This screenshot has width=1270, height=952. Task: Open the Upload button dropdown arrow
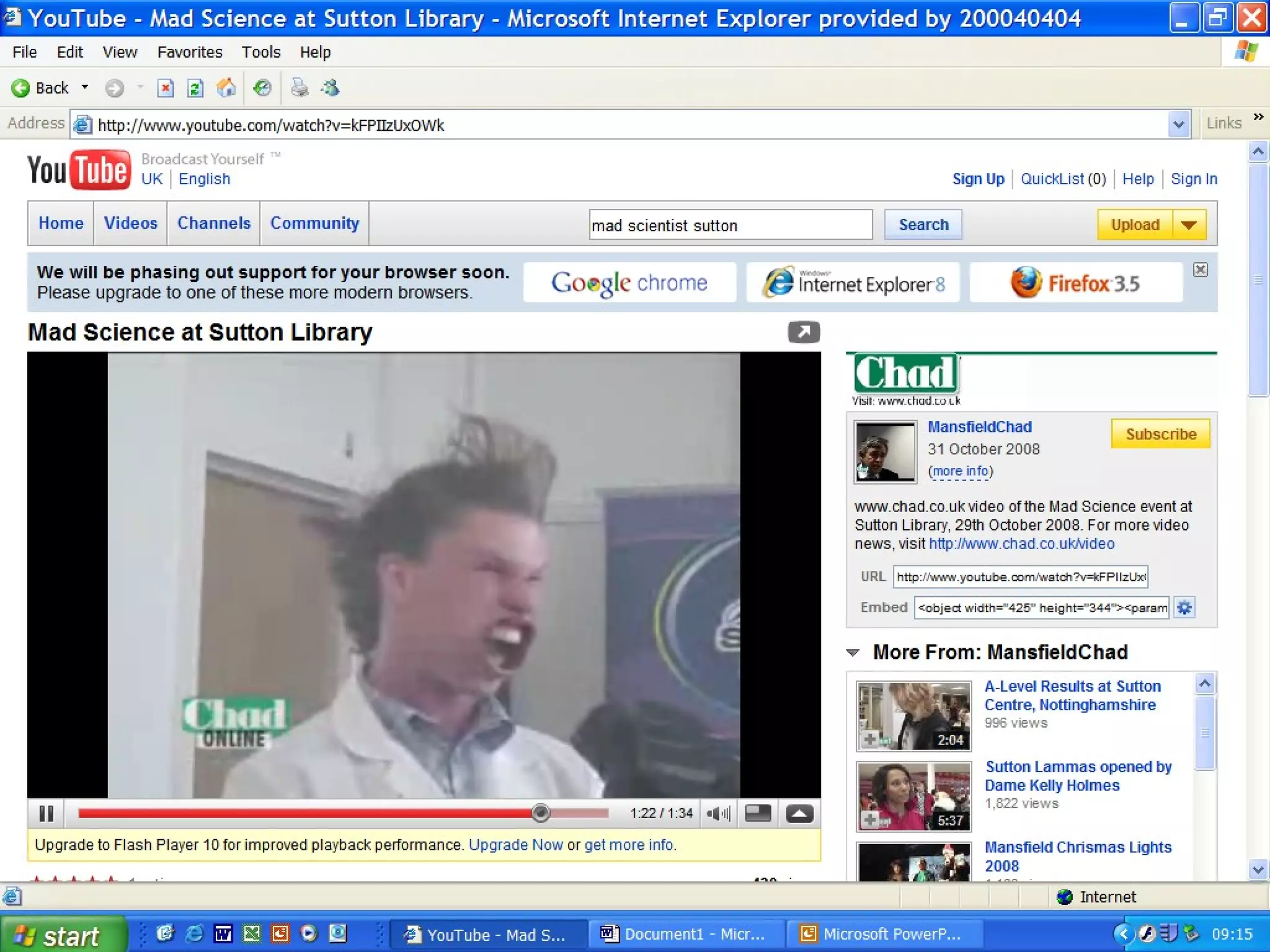[1189, 224]
